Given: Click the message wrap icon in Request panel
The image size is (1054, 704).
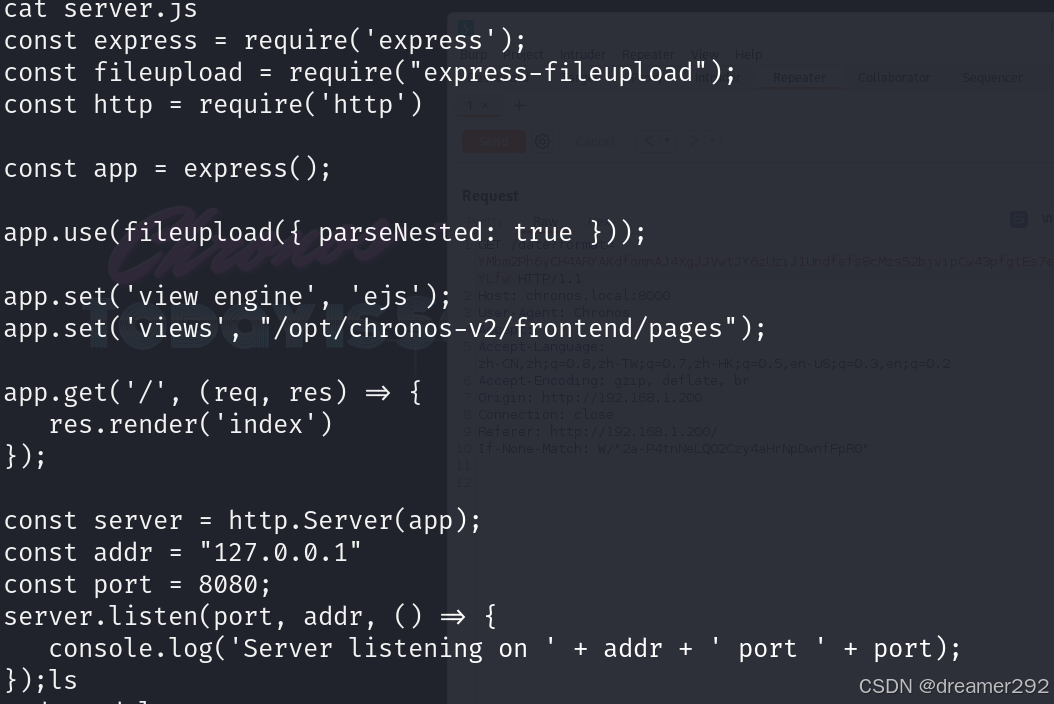Looking at the screenshot, I should 1018,219.
